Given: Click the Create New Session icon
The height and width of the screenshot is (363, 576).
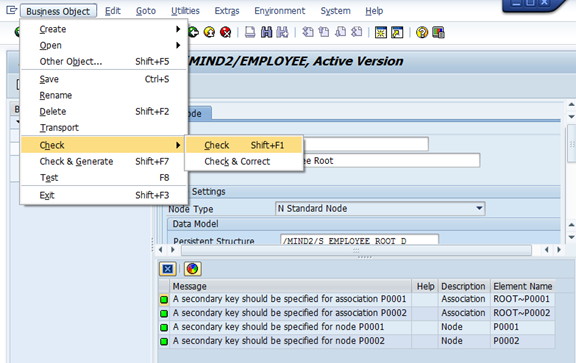Looking at the screenshot, I should coord(381,32).
